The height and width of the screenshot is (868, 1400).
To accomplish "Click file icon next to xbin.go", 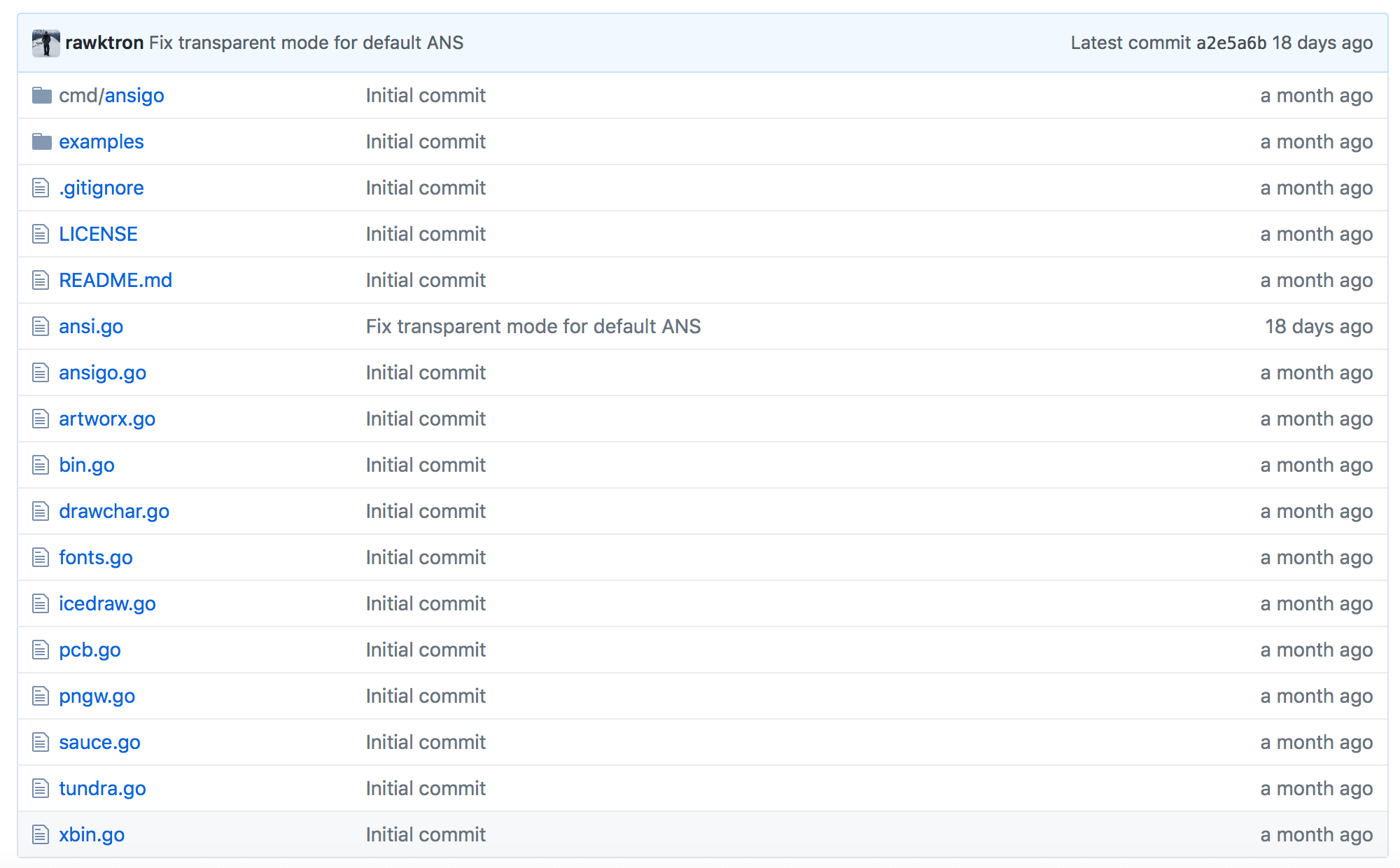I will [41, 834].
